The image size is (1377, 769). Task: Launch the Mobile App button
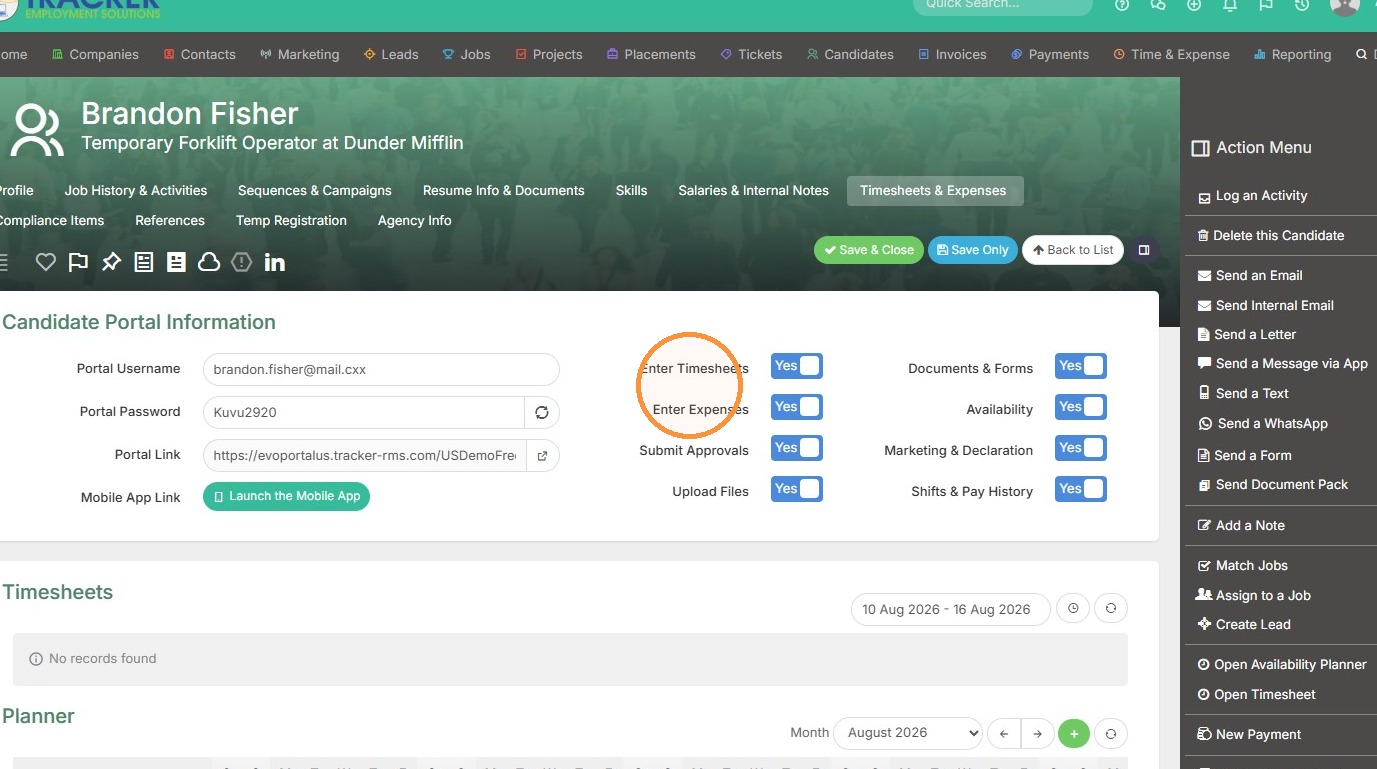[x=286, y=496]
